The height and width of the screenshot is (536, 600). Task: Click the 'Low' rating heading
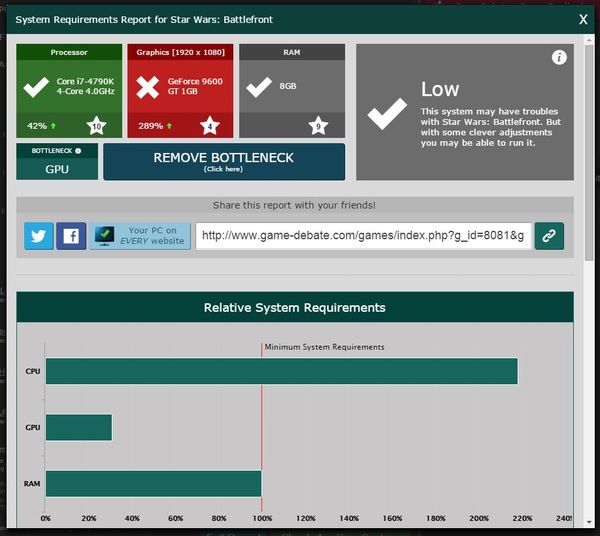(x=440, y=89)
